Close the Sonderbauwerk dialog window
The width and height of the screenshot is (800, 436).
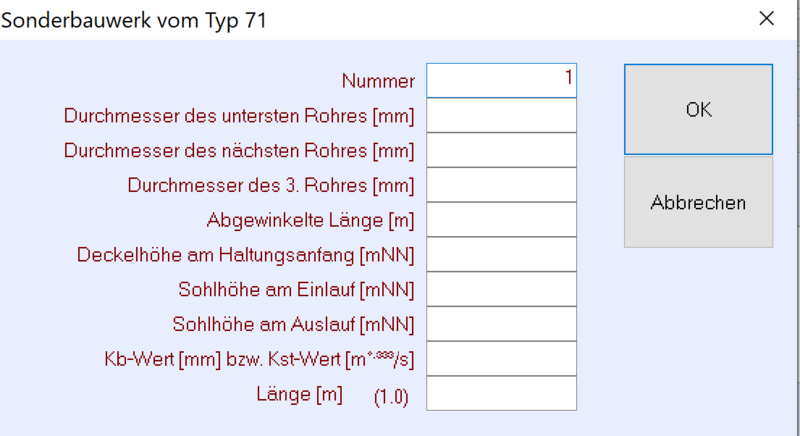pos(767,19)
